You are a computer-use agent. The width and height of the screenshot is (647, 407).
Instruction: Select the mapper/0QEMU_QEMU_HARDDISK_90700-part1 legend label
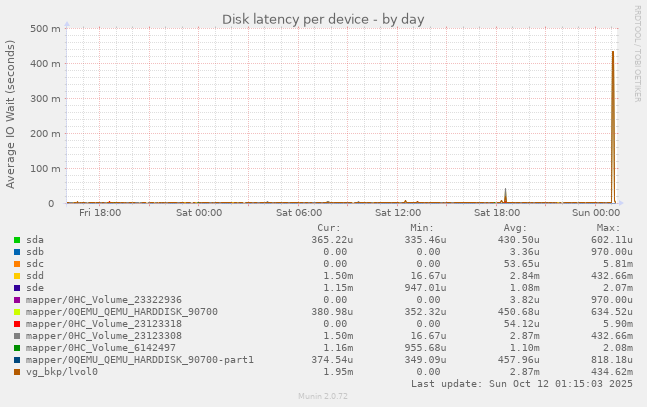[140, 360]
